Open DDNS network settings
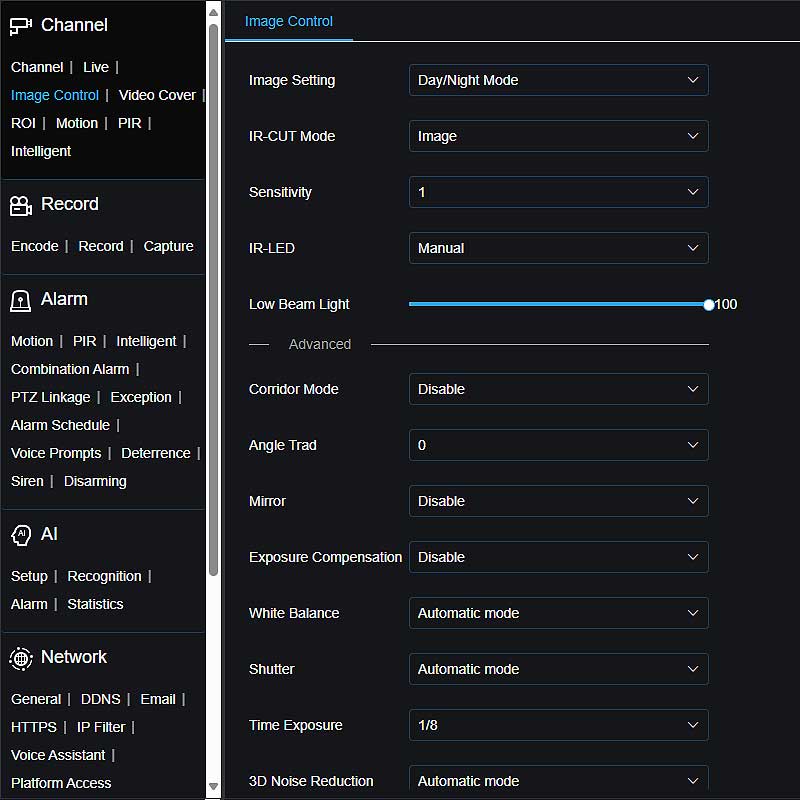This screenshot has width=800, height=800. coord(100,699)
